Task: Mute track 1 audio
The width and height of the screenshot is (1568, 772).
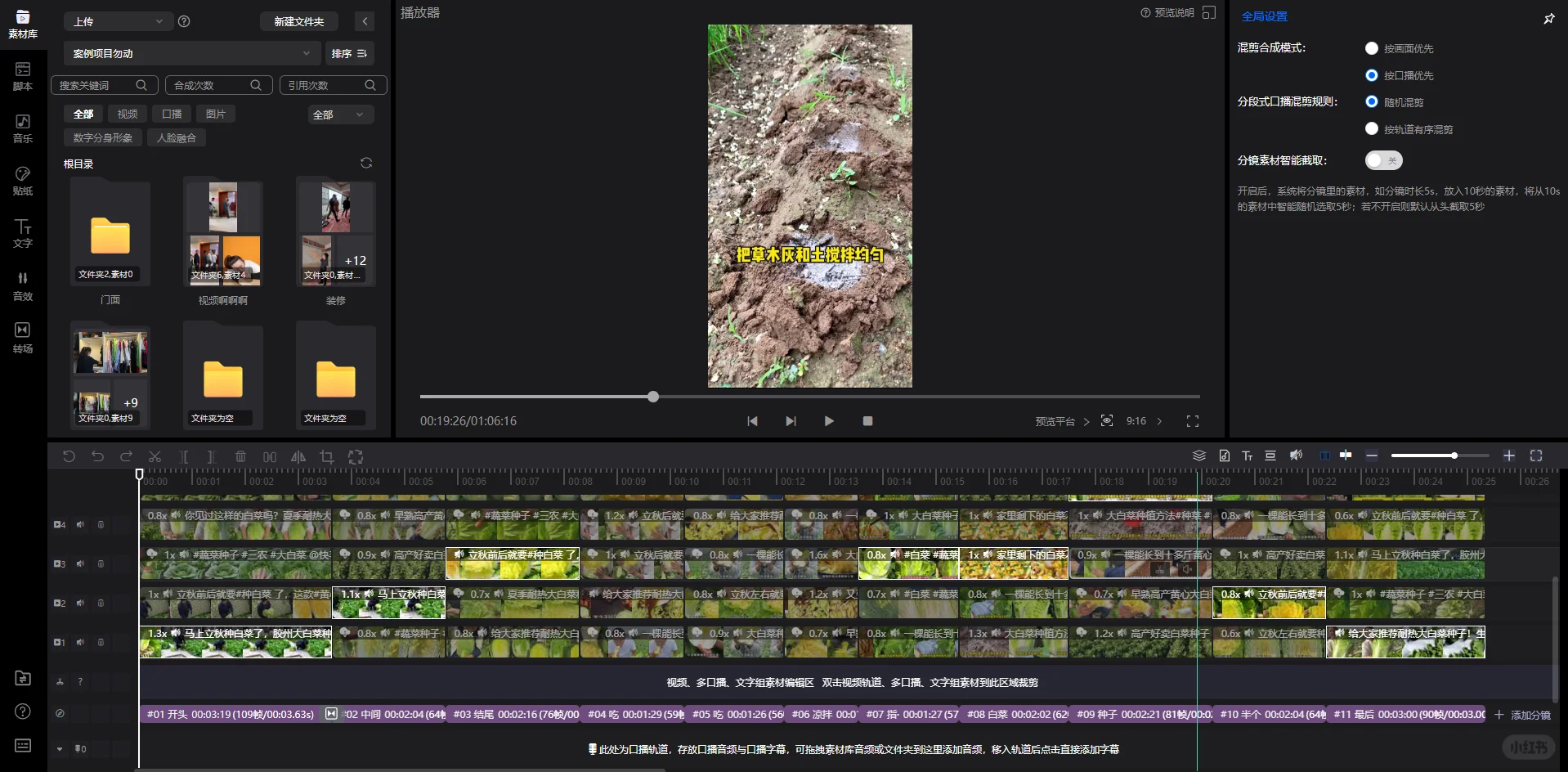Action: coord(80,642)
